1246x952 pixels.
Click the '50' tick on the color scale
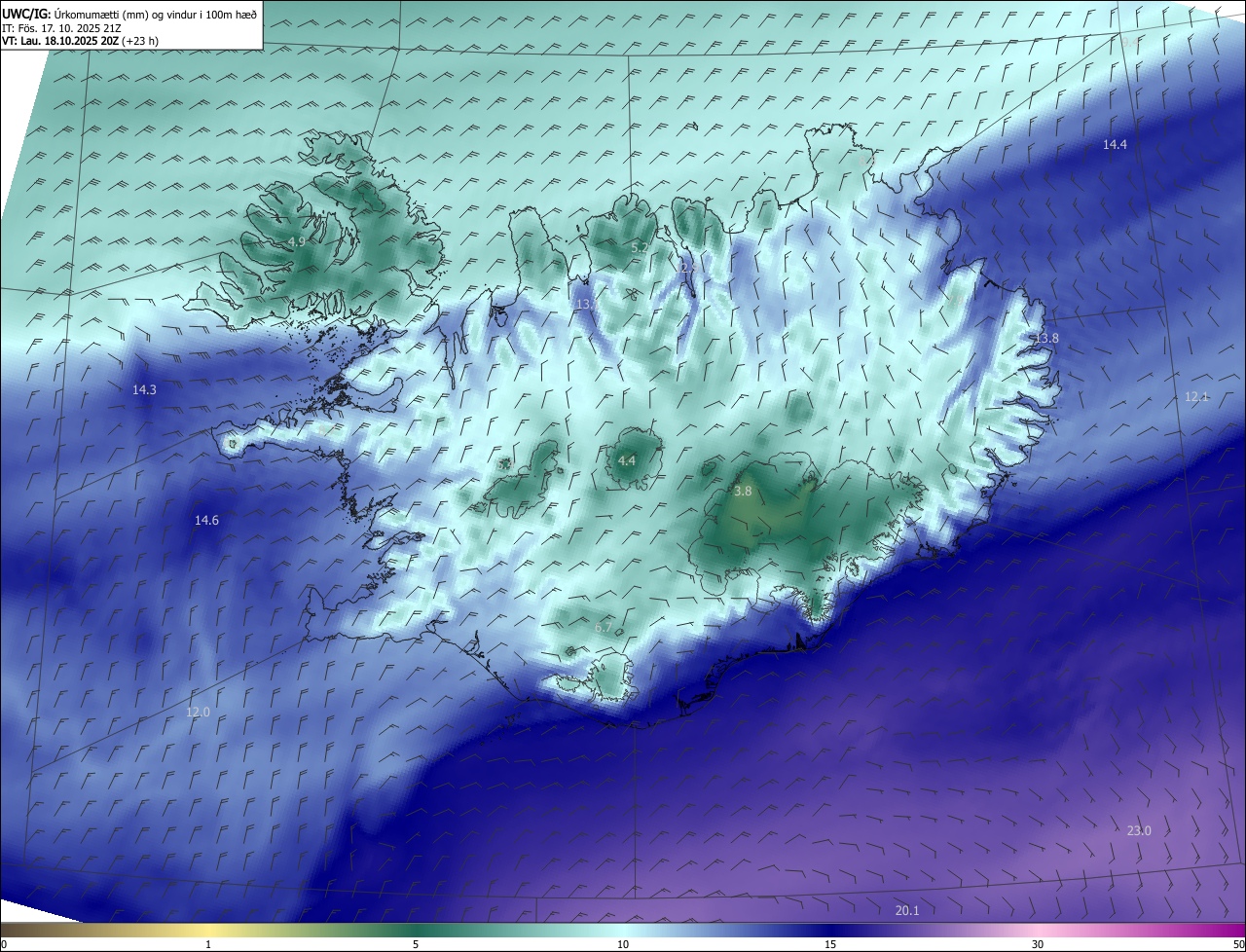(x=1237, y=944)
